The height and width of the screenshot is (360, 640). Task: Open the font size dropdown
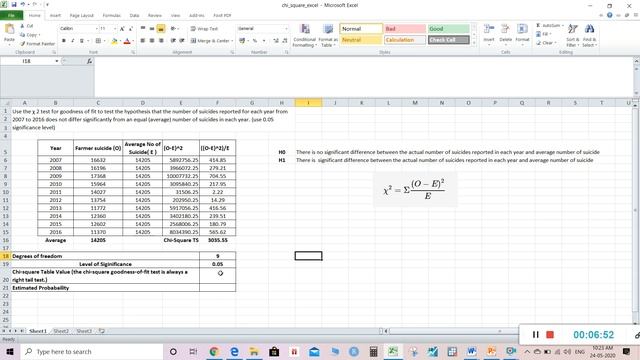(115, 29)
